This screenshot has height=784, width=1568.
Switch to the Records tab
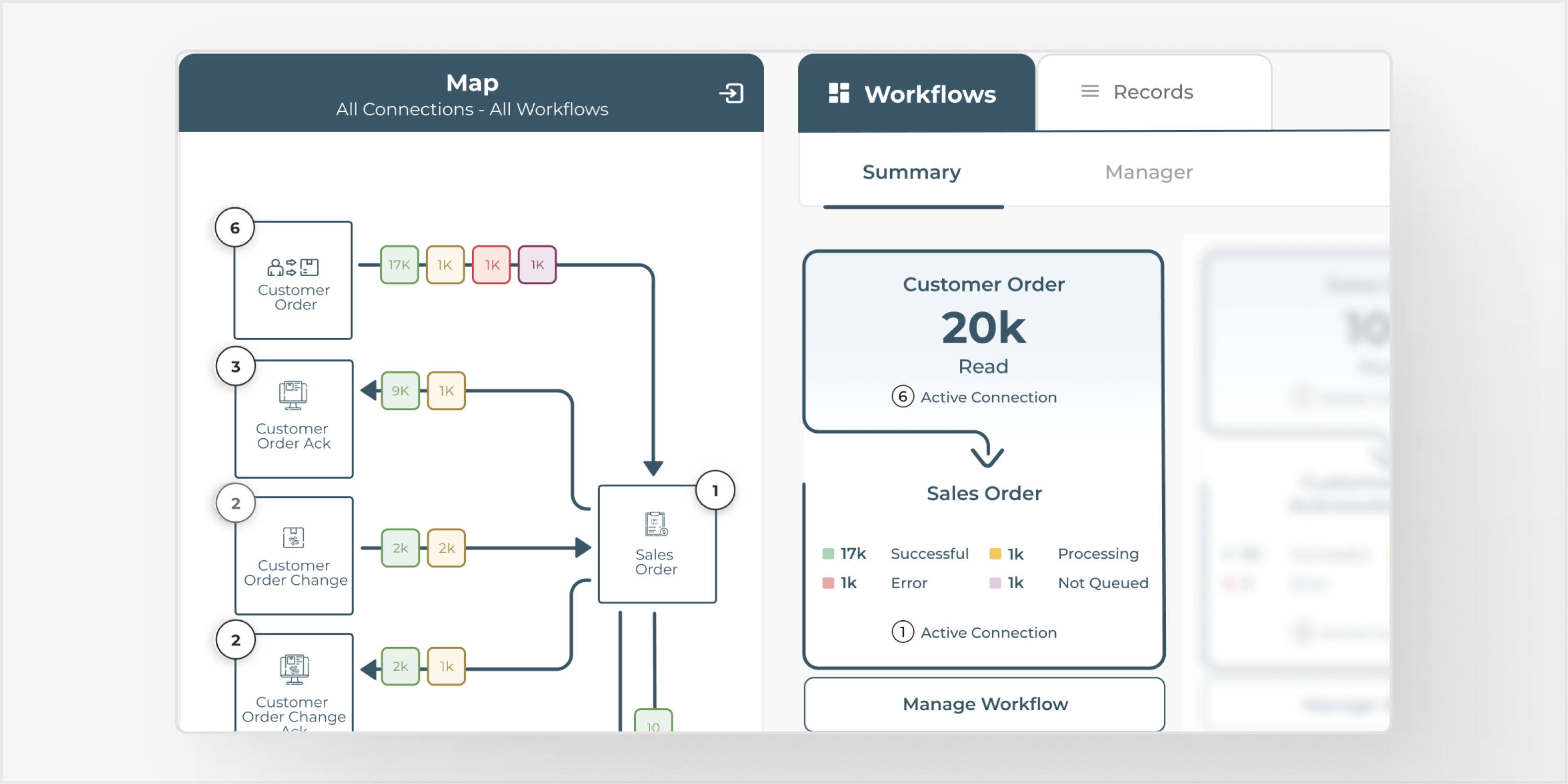[1154, 92]
